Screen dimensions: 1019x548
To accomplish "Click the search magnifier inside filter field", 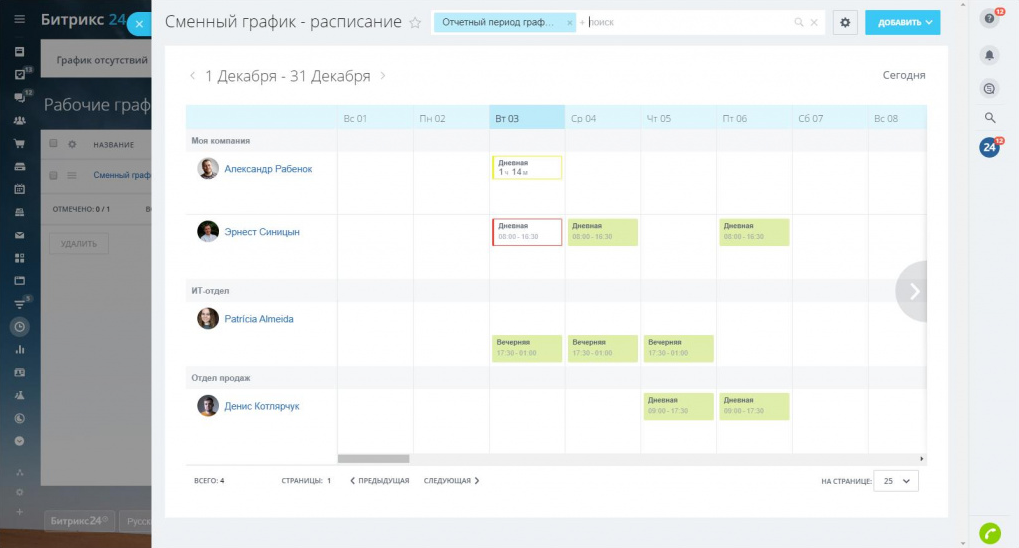I will pyautogui.click(x=799, y=22).
